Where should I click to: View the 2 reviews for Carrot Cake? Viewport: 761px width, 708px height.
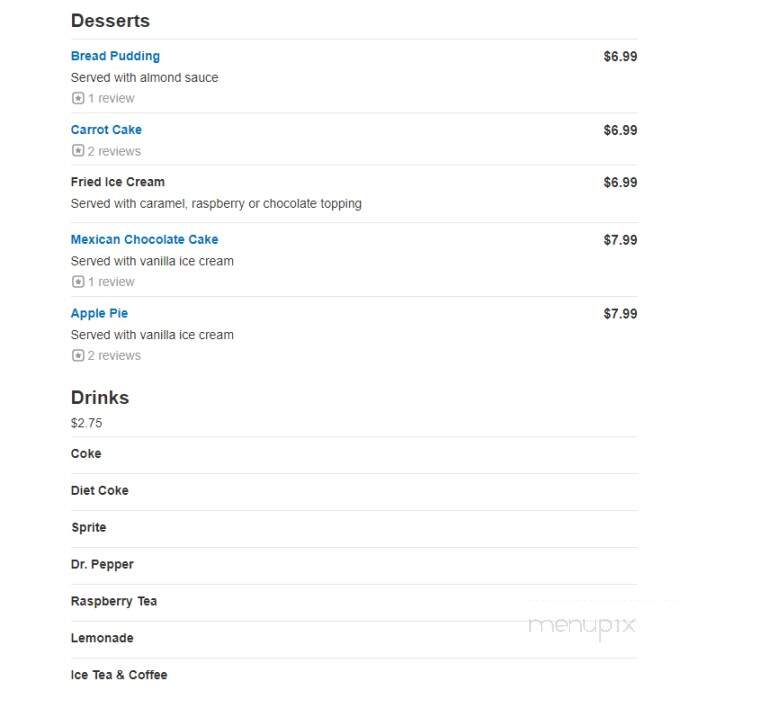[x=114, y=151]
